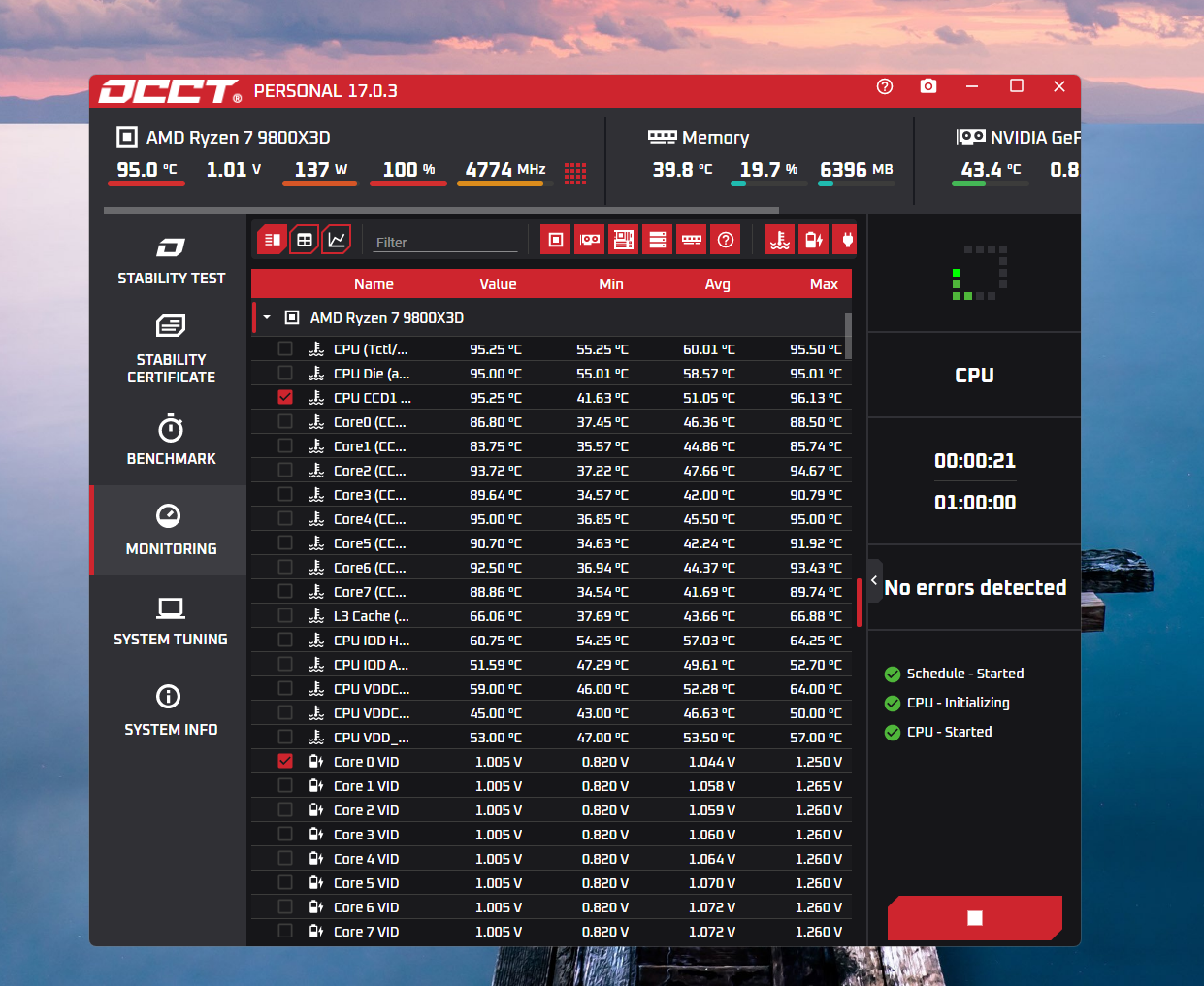1204x986 pixels.
Task: Toggle storage sensor filter icon
Action: [x=658, y=240]
